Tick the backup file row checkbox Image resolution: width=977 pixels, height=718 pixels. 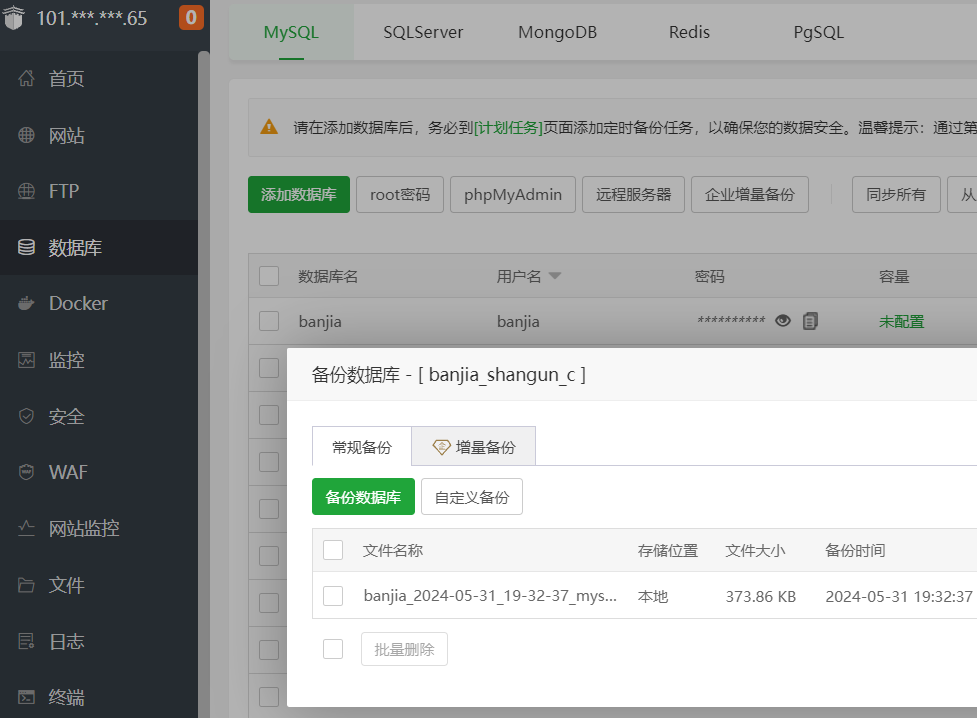click(x=333, y=596)
